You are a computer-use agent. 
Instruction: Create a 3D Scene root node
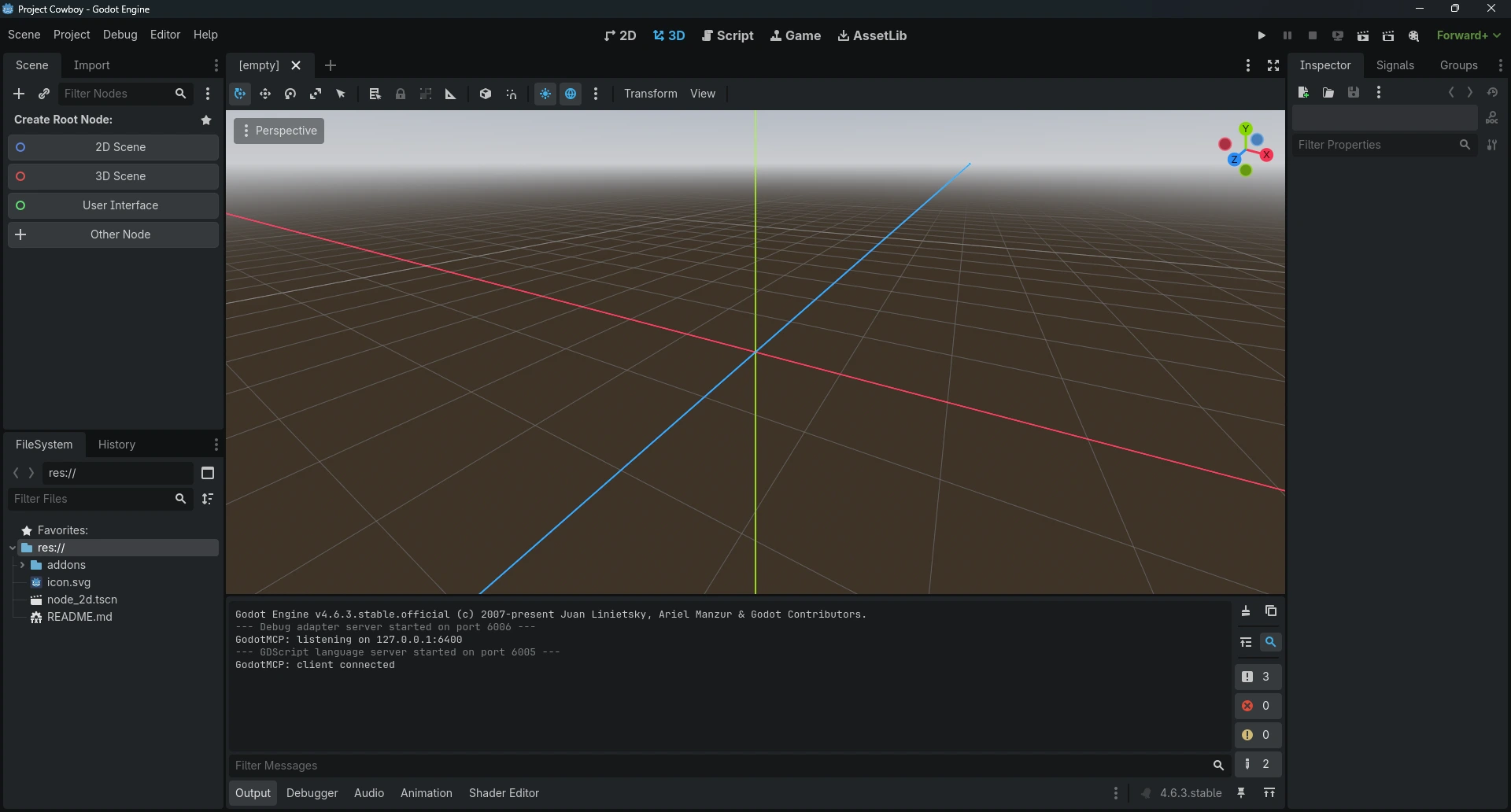(113, 176)
